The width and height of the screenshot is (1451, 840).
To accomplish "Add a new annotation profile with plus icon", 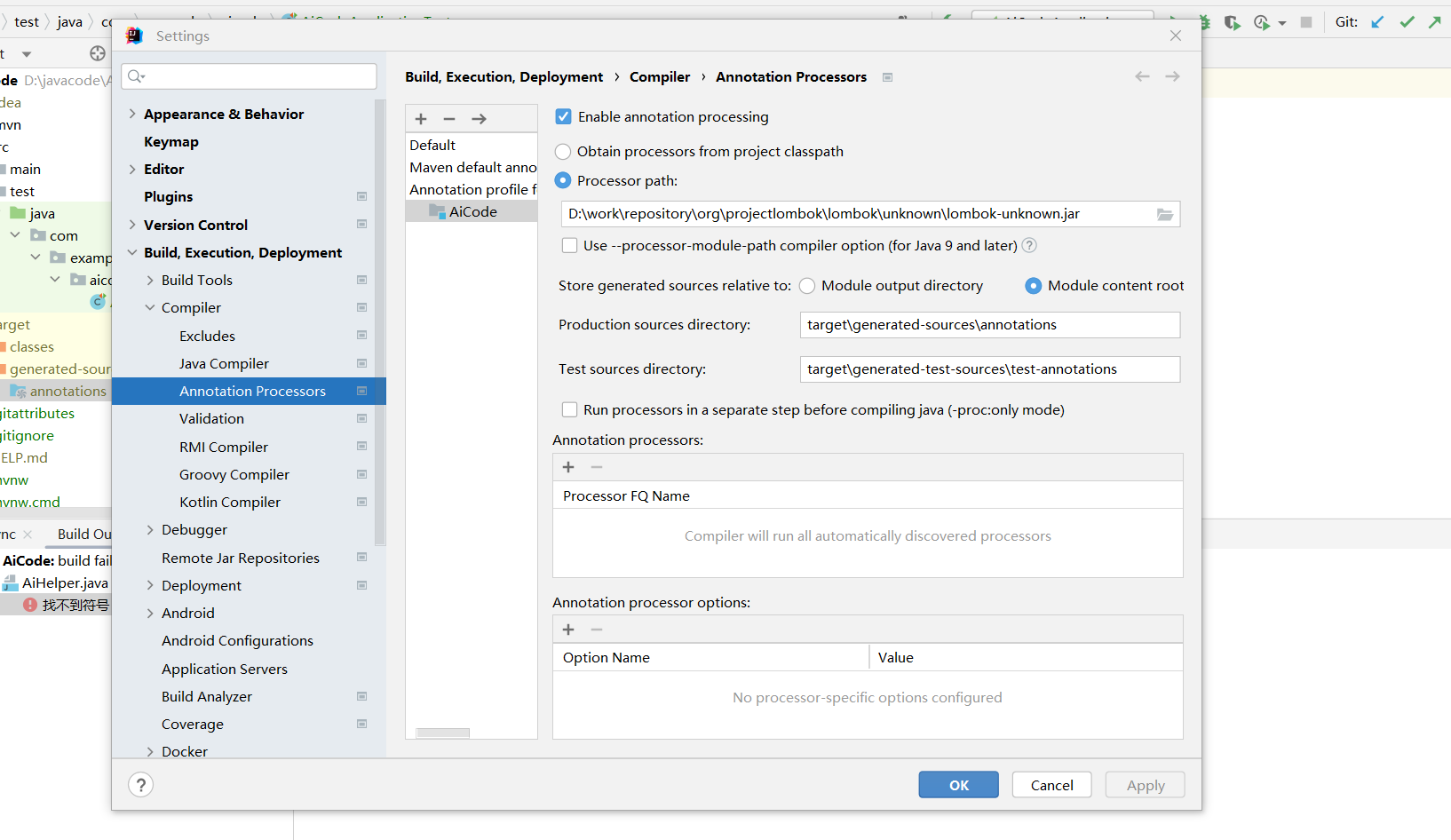I will (420, 118).
